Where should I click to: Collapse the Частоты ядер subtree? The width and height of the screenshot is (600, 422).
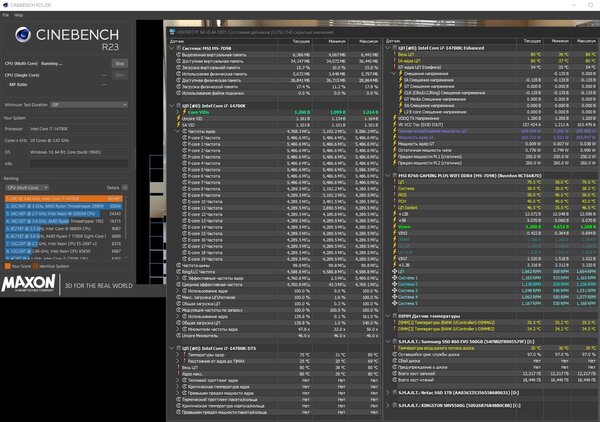click(178, 131)
